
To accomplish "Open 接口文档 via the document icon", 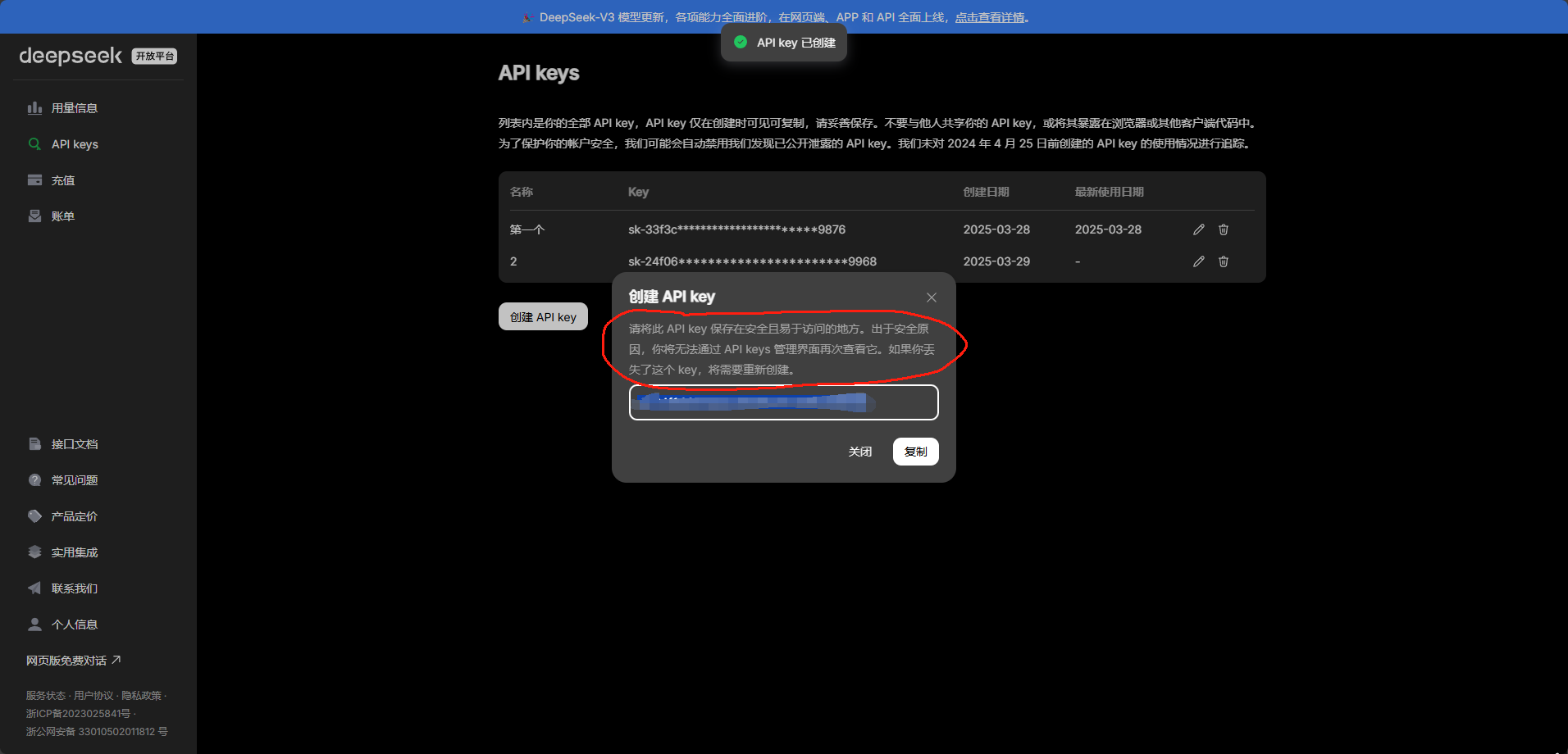I will (34, 443).
